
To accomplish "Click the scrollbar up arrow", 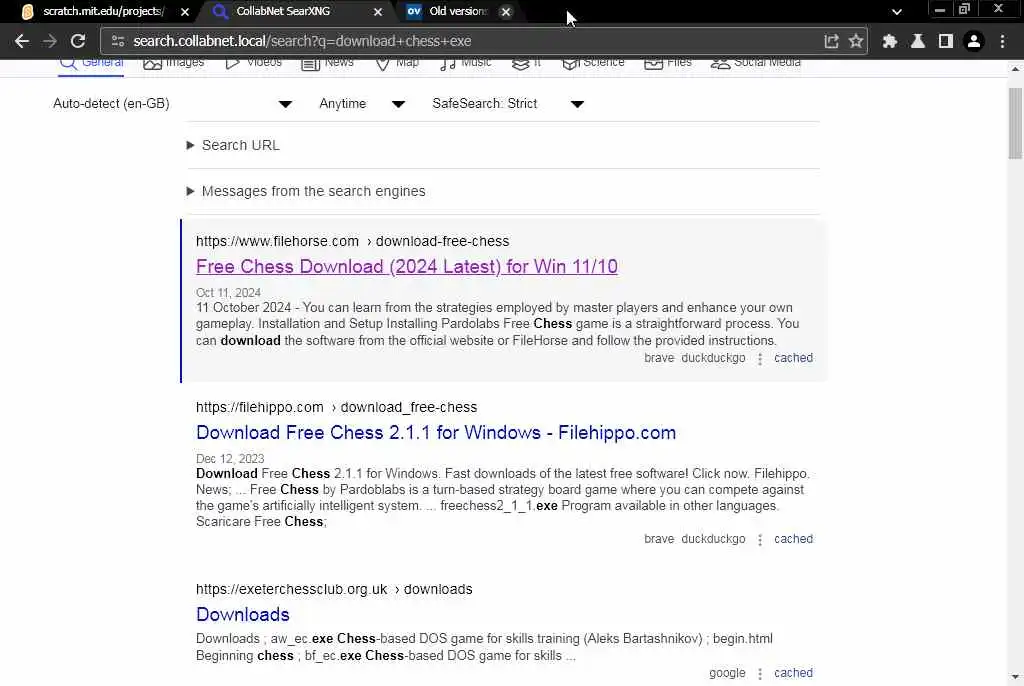I will (1015, 68).
